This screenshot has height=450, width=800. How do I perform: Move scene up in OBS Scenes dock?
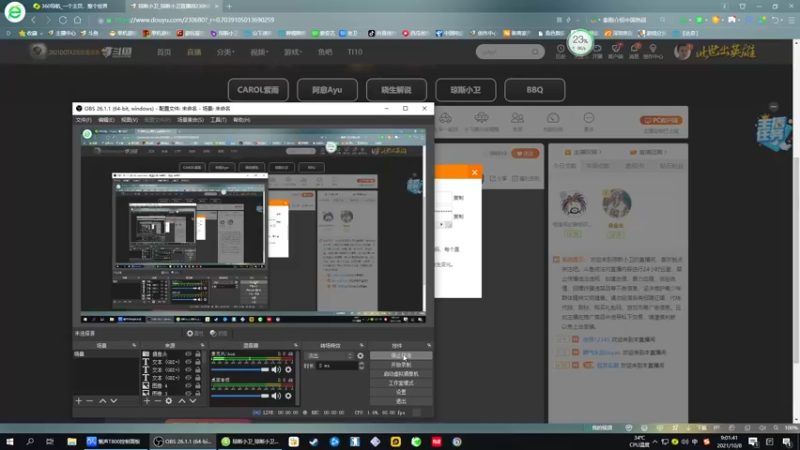click(103, 401)
